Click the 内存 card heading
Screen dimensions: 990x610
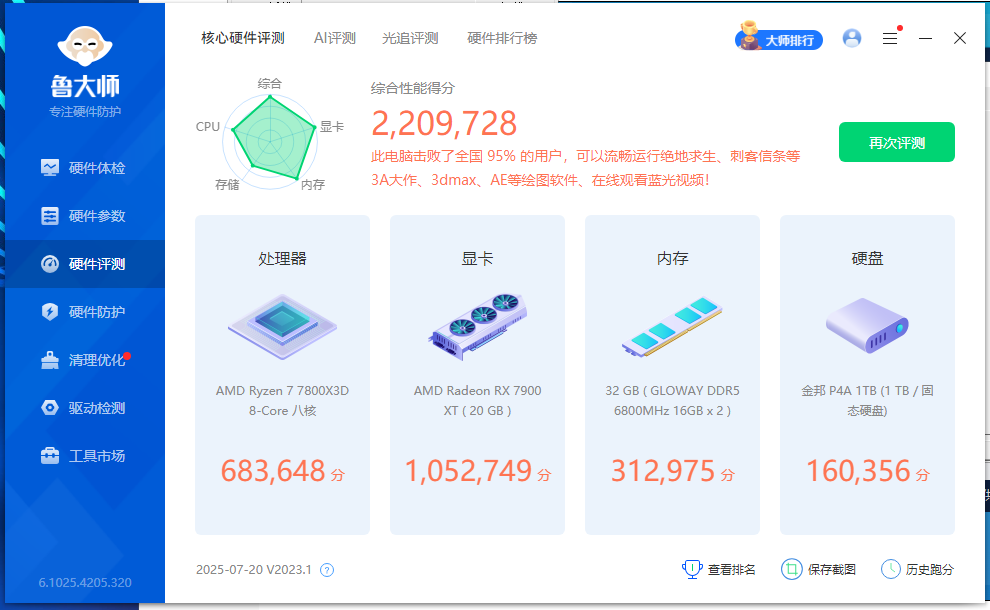672,258
